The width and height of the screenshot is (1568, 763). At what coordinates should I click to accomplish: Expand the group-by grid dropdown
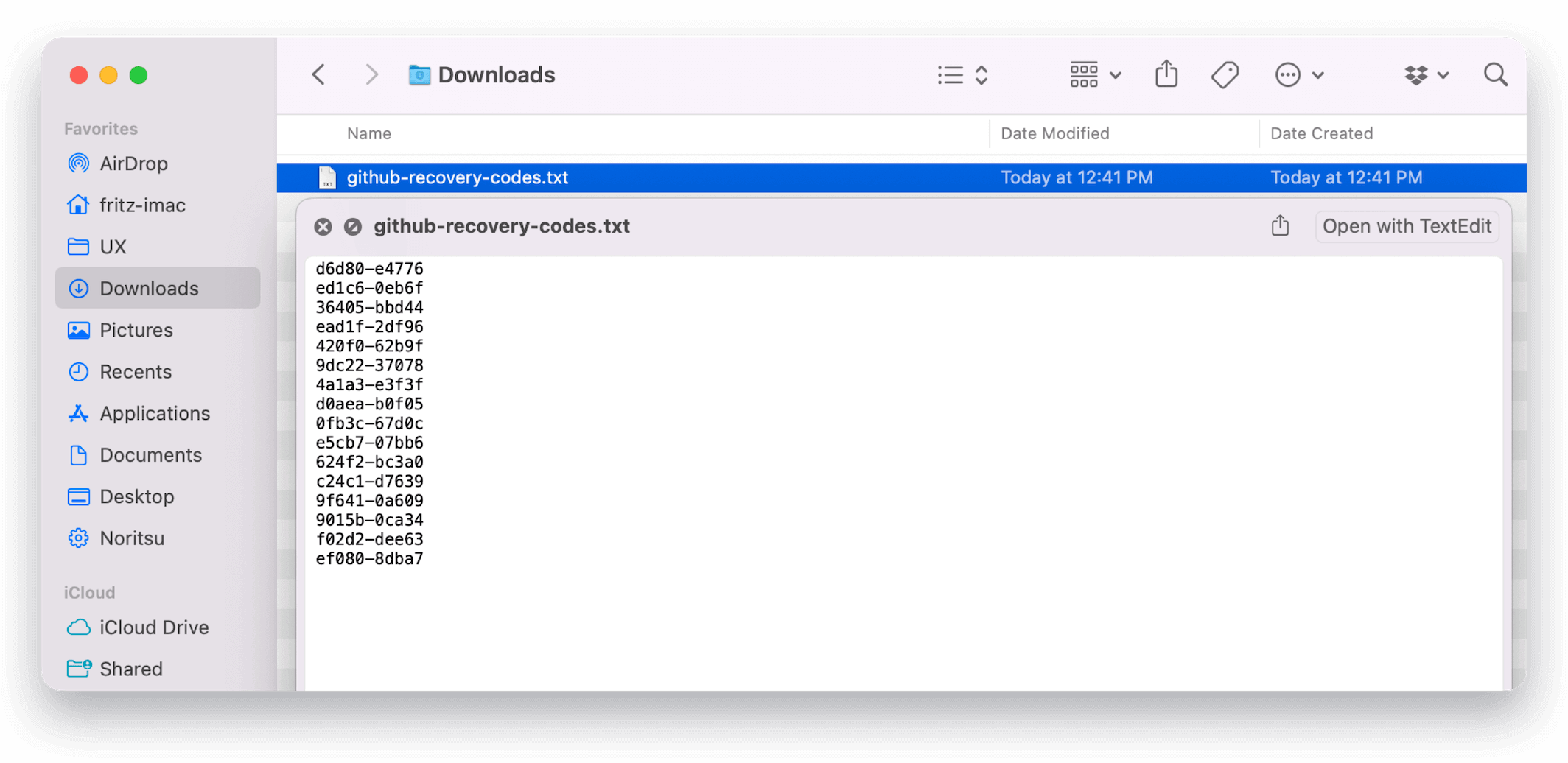click(1095, 75)
